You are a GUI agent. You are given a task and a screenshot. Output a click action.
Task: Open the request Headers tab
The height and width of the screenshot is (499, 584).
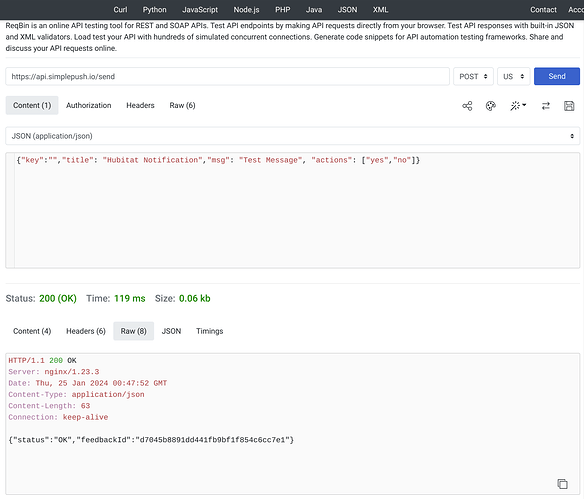[140, 105]
